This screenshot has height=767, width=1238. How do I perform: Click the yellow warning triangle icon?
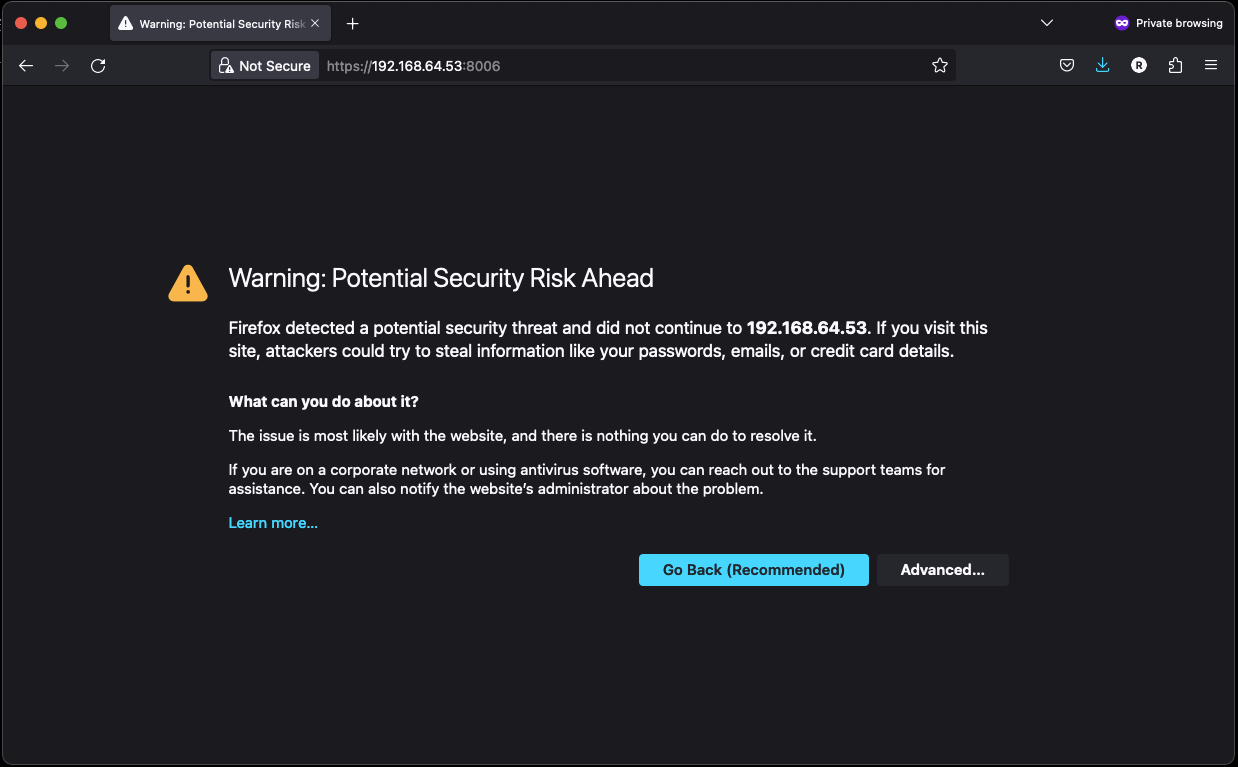pos(188,283)
